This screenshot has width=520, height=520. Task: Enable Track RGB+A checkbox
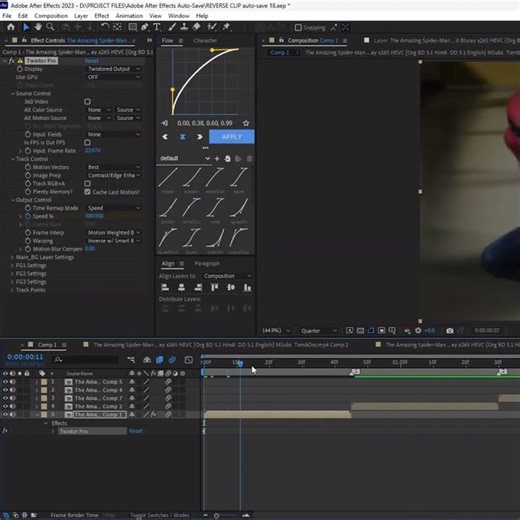coord(87,184)
